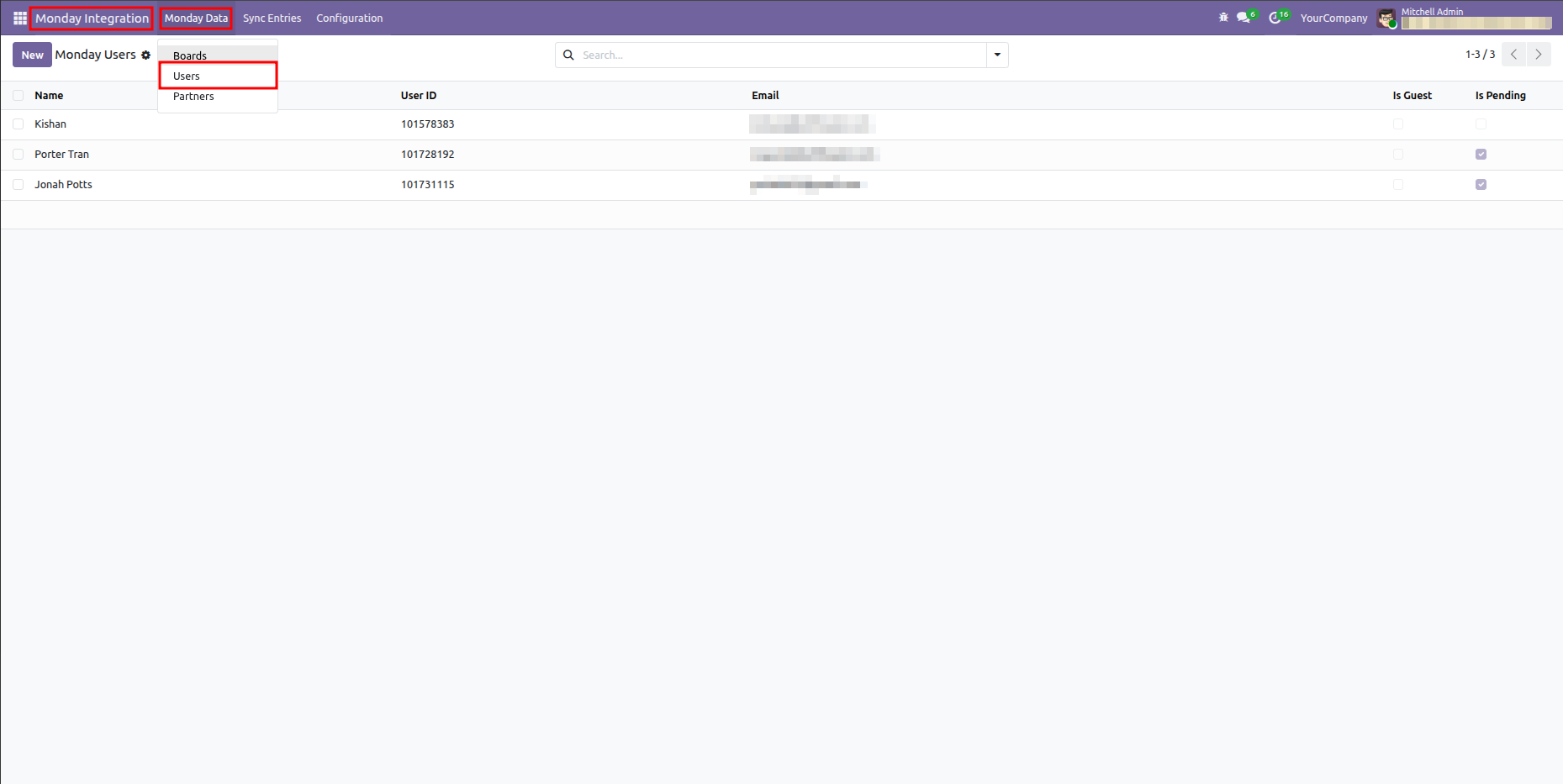Focus the Search input field

782,55
